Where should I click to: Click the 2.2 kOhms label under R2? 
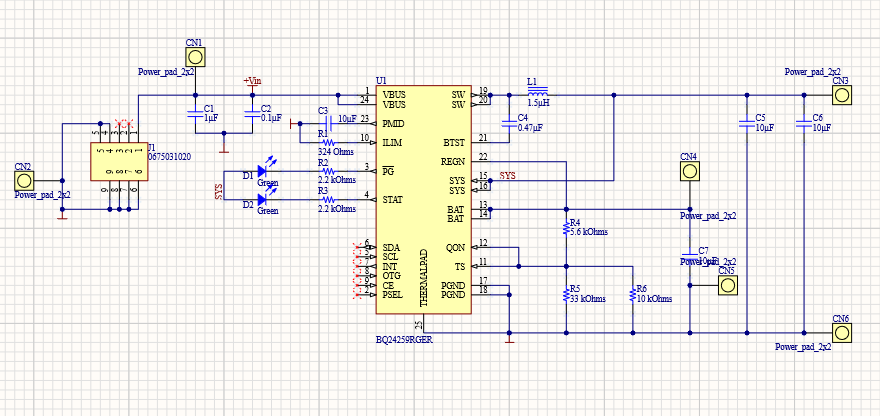(337, 180)
